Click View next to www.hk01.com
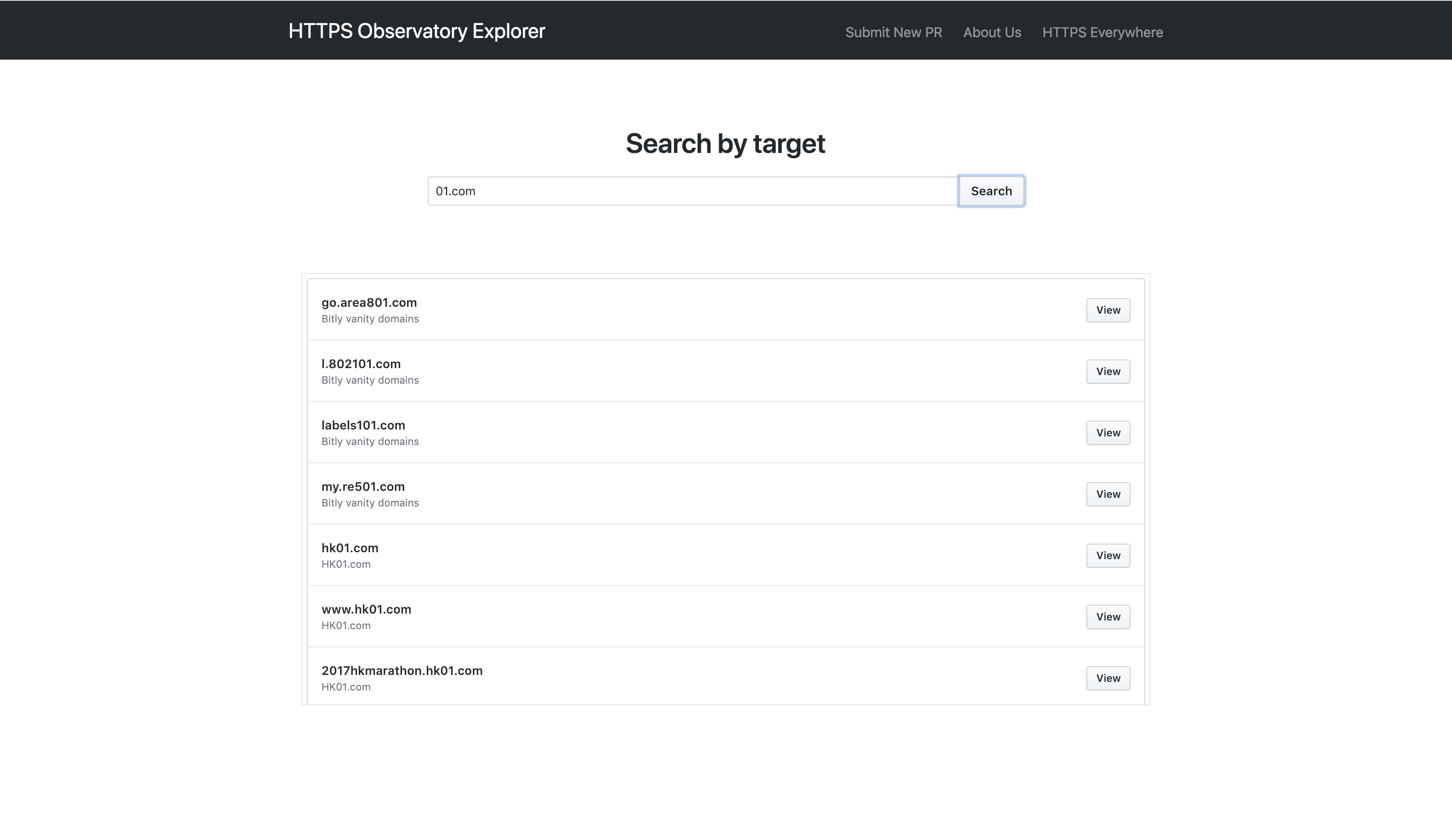Image resolution: width=1452 pixels, height=840 pixels. pyautogui.click(x=1108, y=617)
